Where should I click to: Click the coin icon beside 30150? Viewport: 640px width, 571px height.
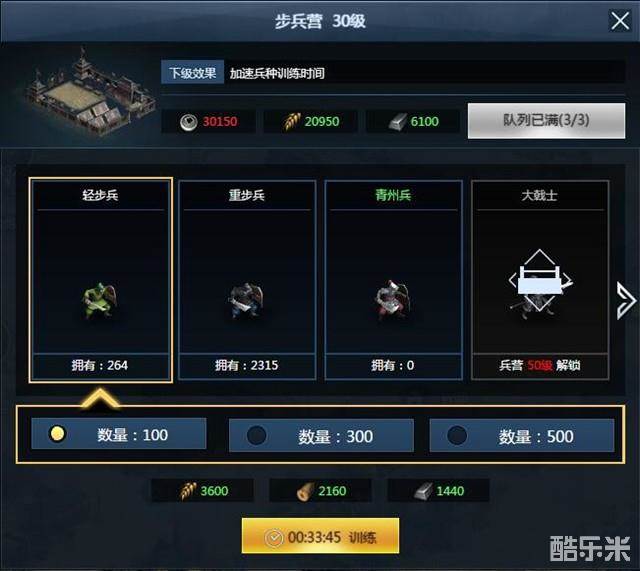pos(189,122)
